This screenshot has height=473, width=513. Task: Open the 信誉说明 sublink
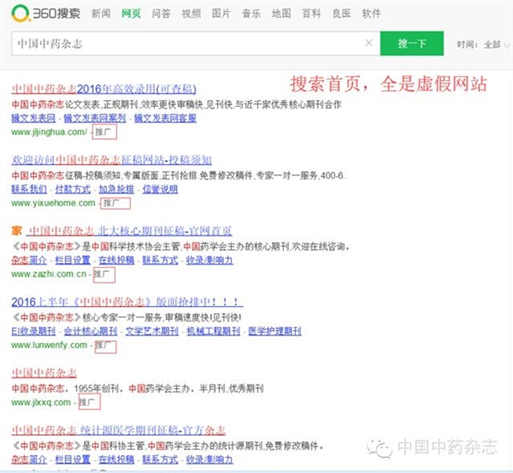160,189
